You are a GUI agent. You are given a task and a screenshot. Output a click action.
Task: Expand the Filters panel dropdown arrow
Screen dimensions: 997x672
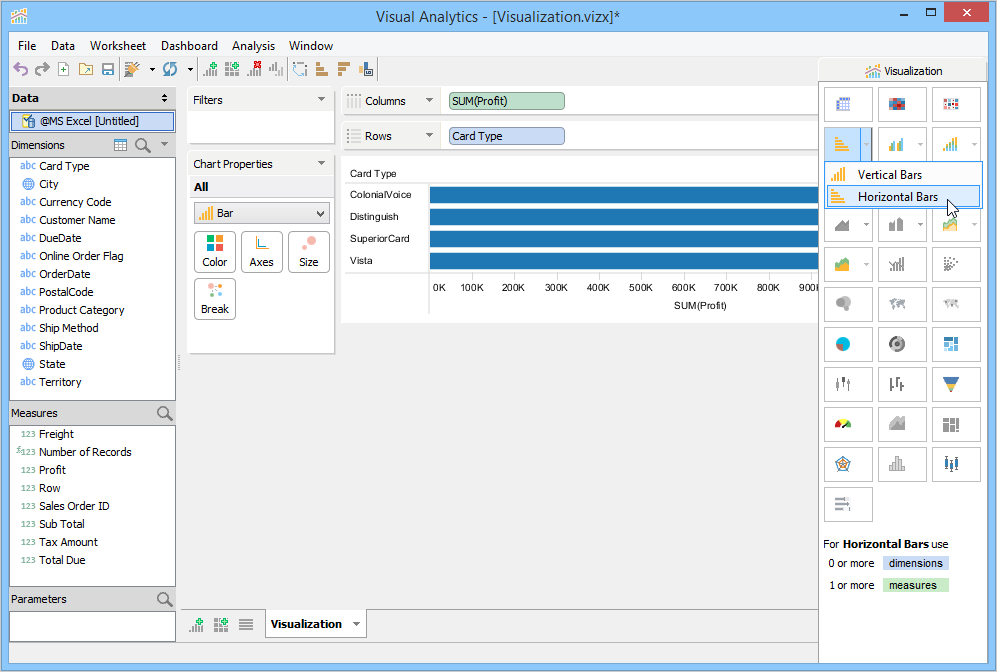click(321, 100)
